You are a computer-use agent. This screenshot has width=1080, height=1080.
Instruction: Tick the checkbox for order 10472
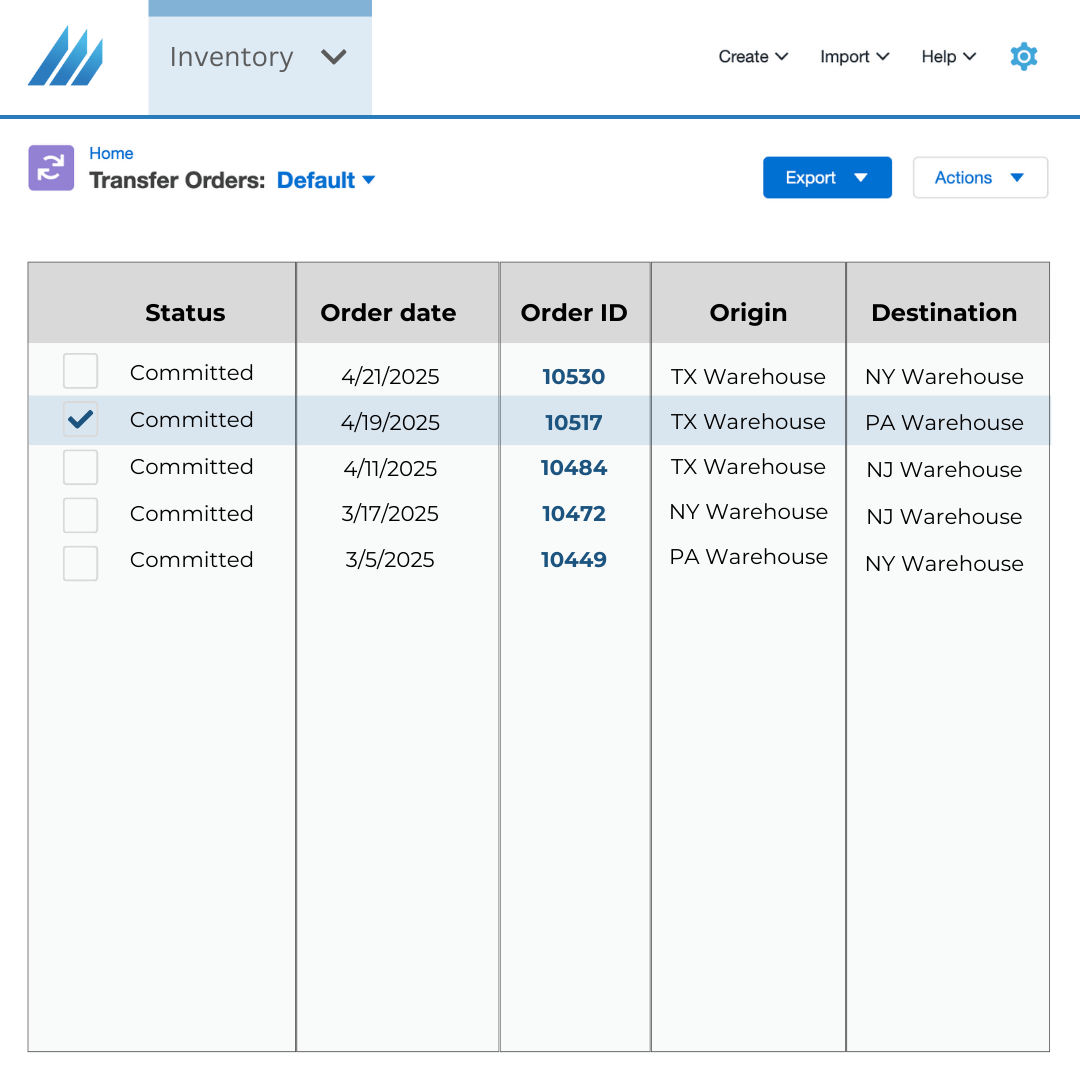tap(80, 515)
